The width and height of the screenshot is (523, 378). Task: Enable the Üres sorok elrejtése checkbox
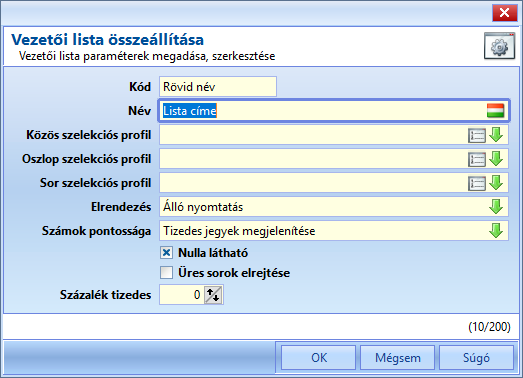[166, 273]
